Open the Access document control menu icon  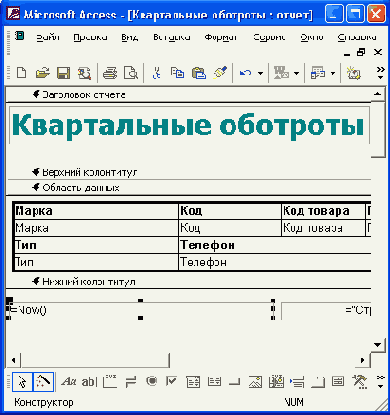(19, 35)
